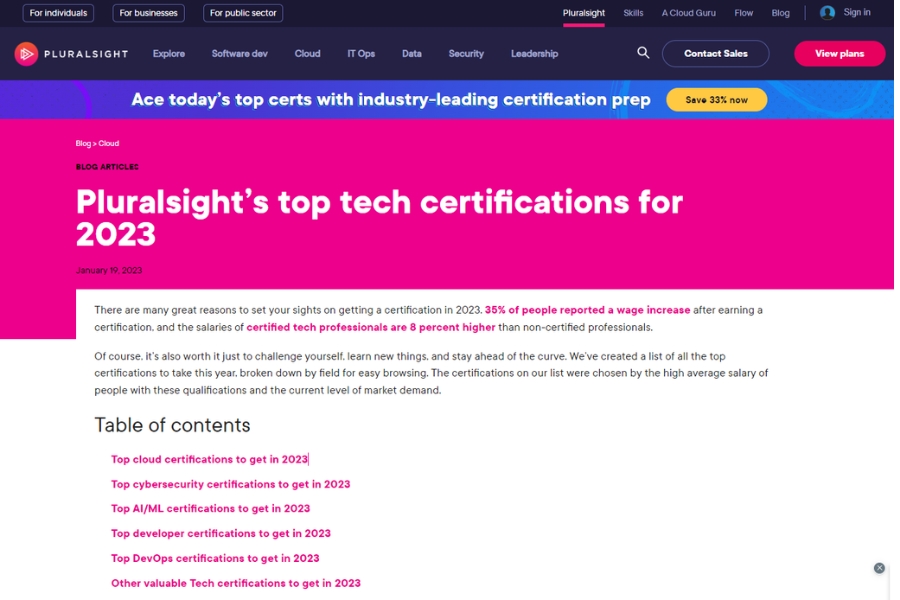Click the BLOG ARTICLES label

pos(107,167)
